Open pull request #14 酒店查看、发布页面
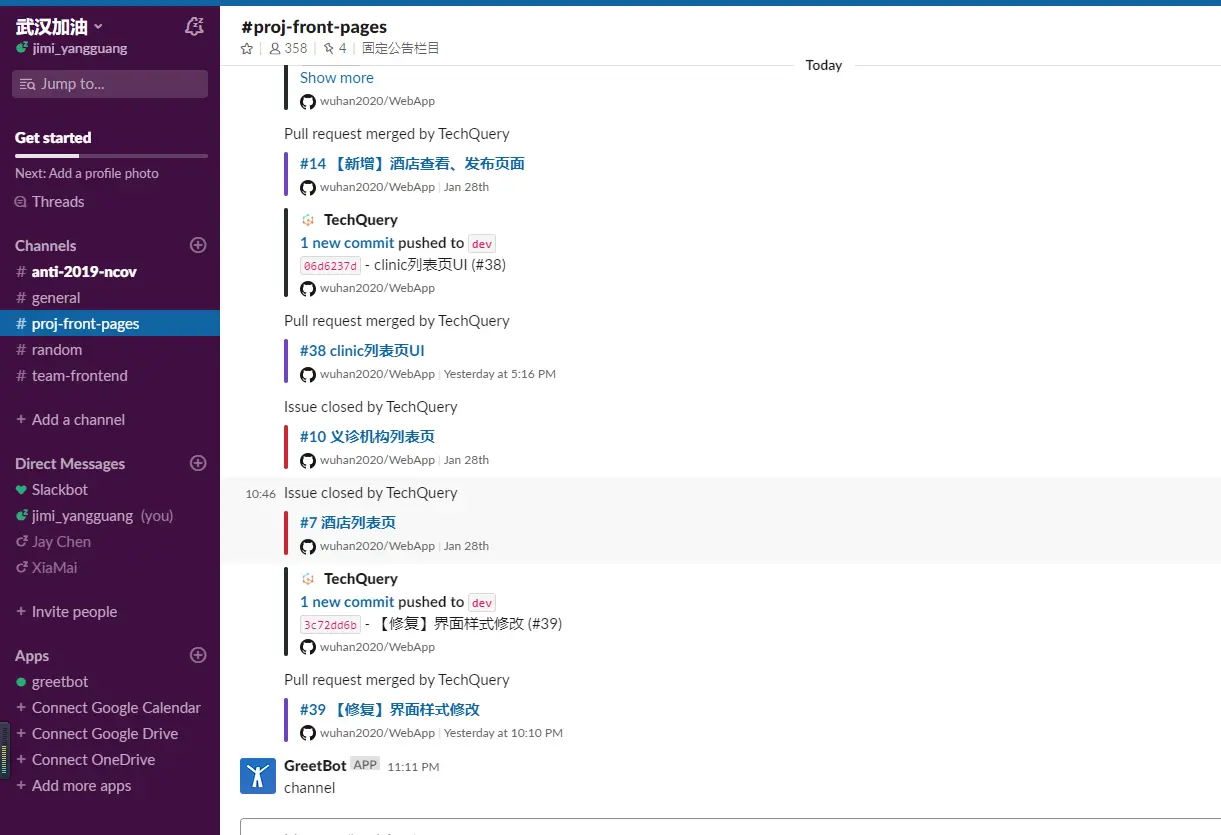 coord(412,163)
